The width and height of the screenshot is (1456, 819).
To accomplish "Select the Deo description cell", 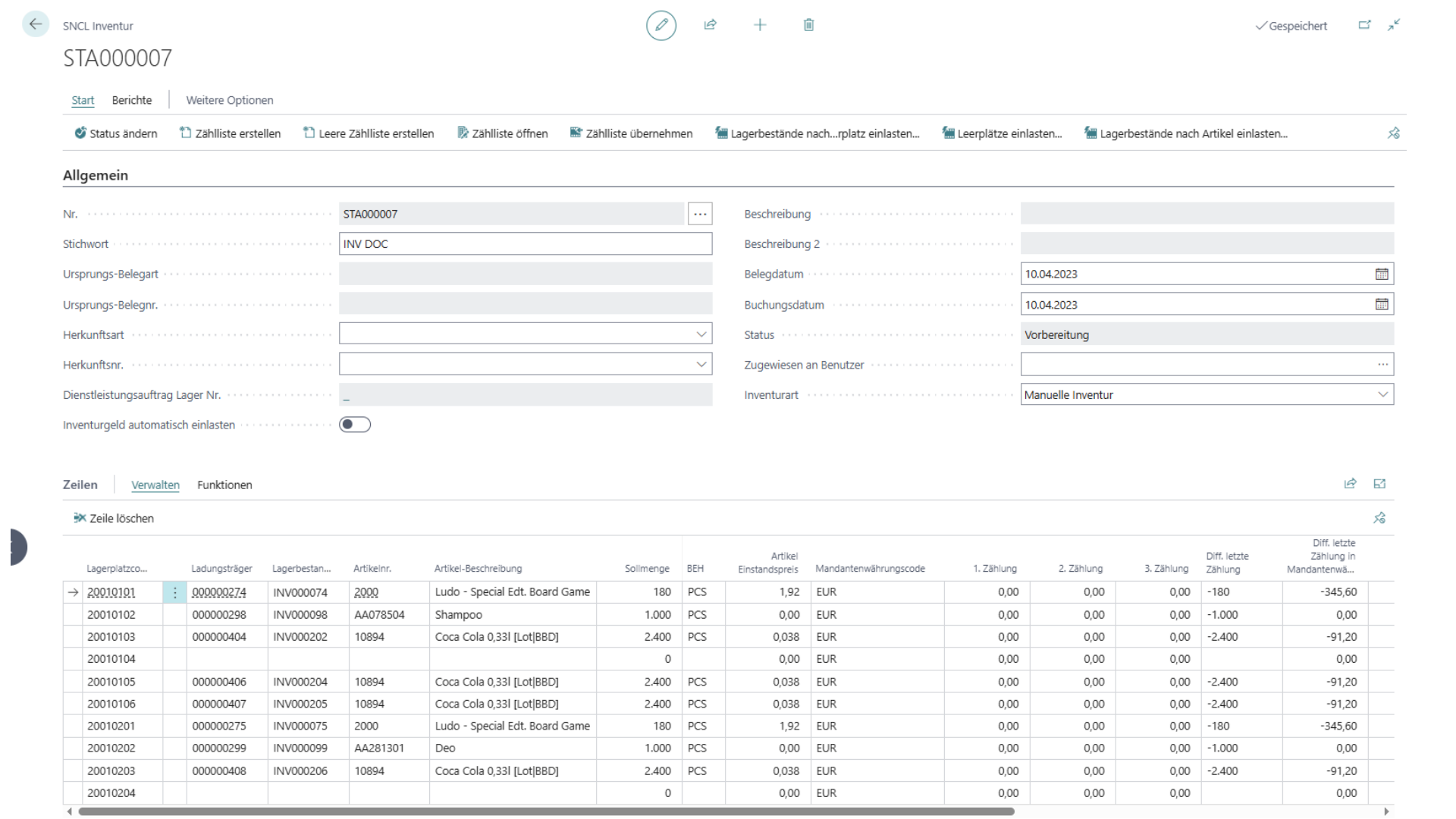I will (x=513, y=748).
